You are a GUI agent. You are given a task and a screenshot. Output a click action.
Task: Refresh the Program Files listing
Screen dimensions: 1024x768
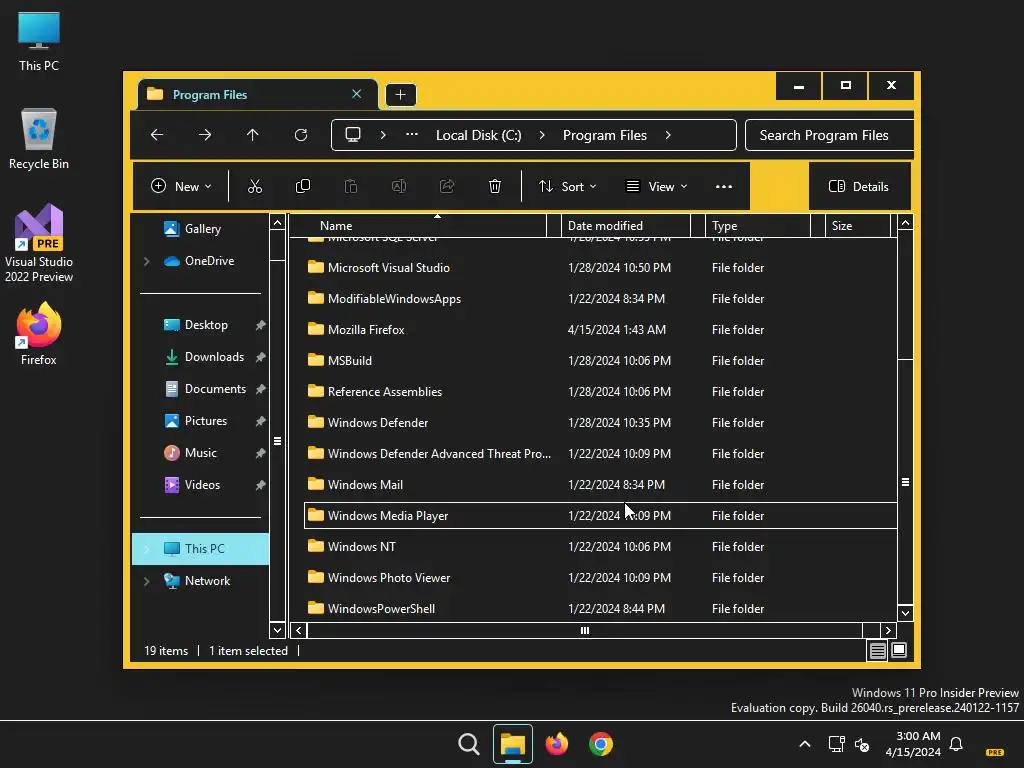301,135
